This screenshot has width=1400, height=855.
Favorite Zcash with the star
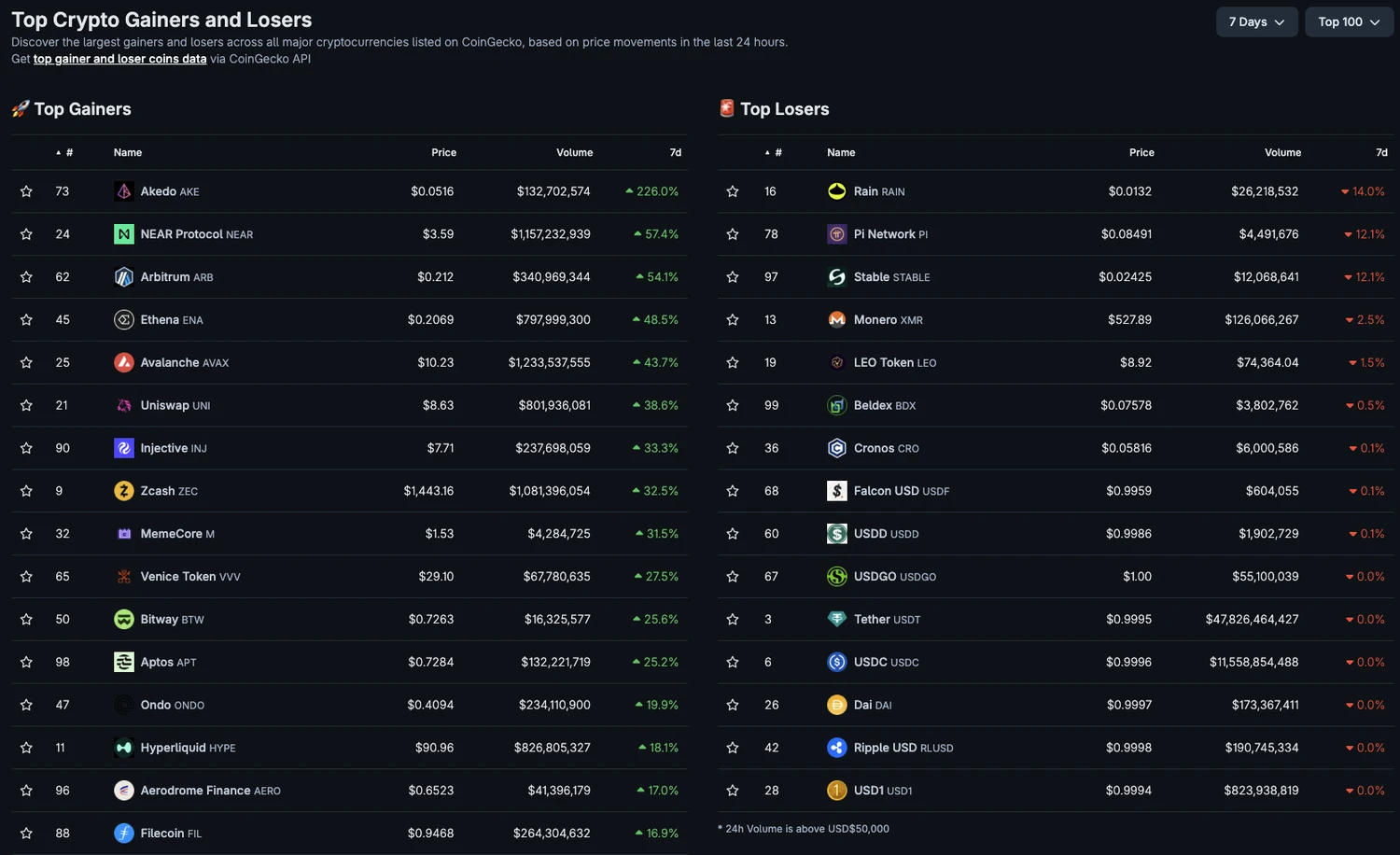(26, 491)
